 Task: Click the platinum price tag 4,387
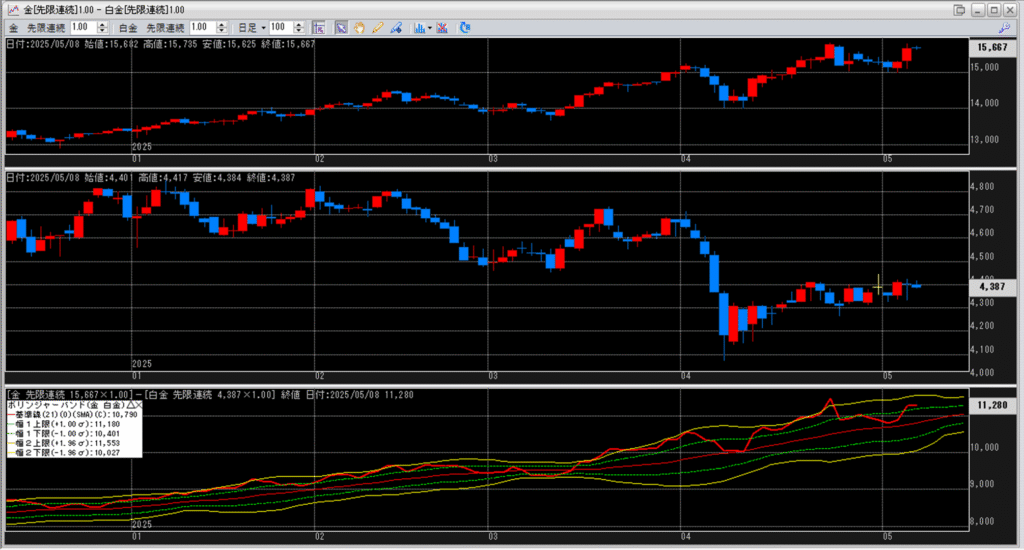coord(992,287)
